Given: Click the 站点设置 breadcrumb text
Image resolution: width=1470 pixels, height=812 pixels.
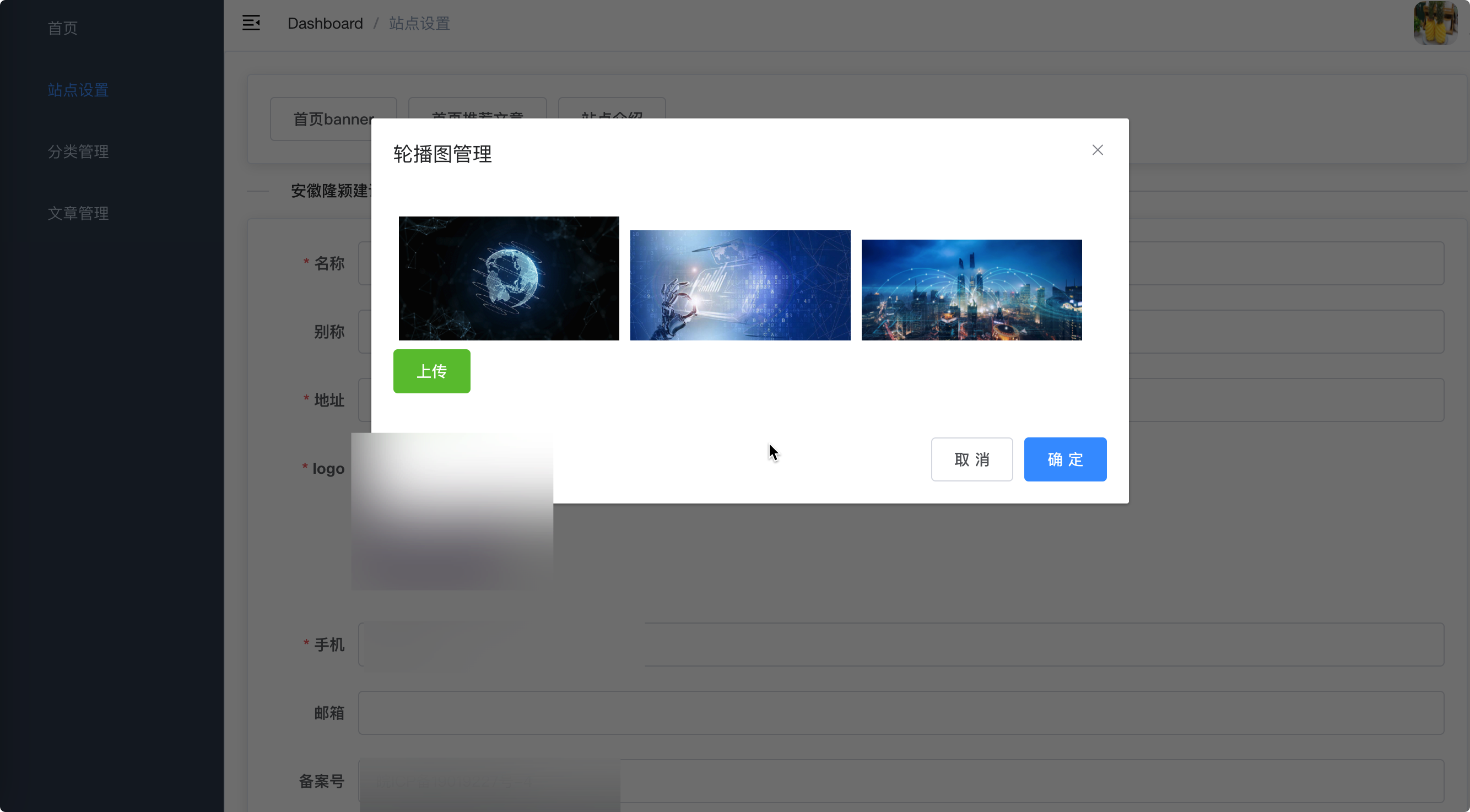Looking at the screenshot, I should tap(419, 23).
